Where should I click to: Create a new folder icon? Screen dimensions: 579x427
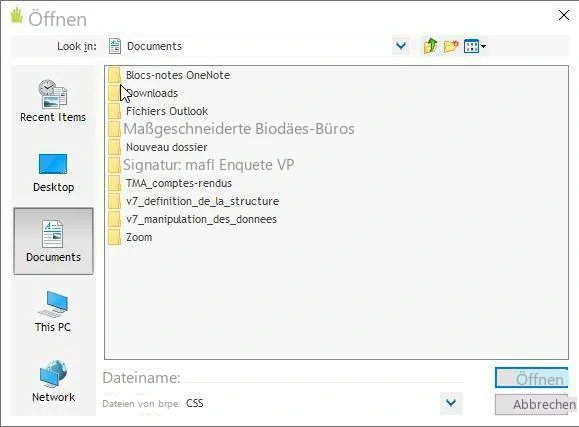coord(451,46)
